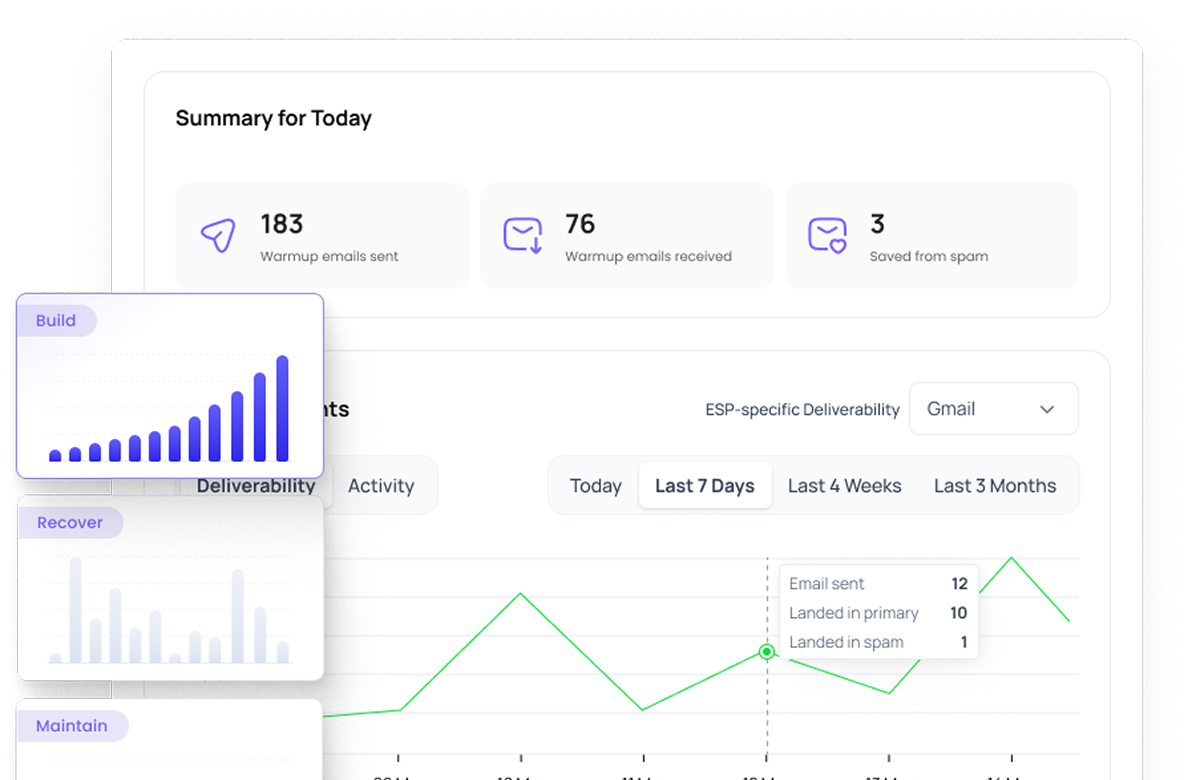This screenshot has width=1196, height=780.
Task: Click the 76 warmup emails received card
Action: click(x=626, y=236)
